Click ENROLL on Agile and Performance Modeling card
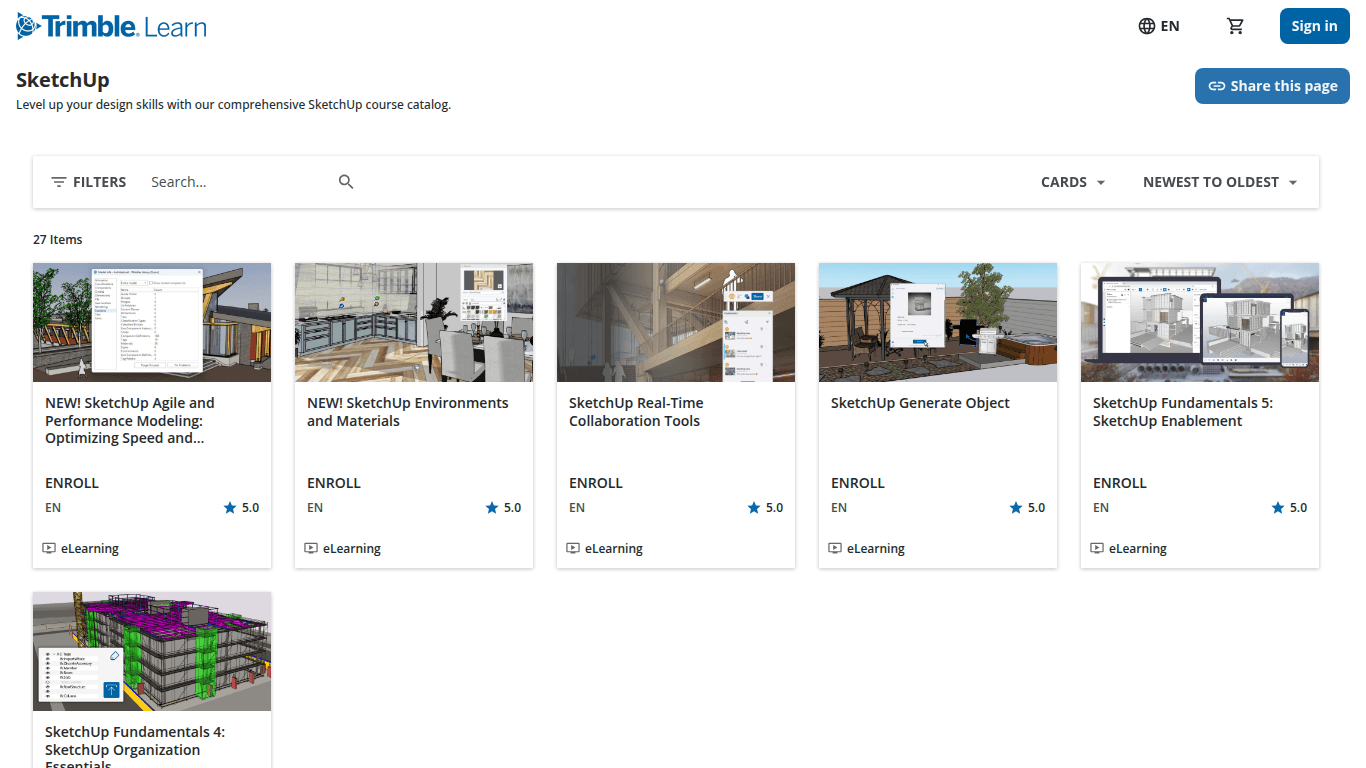1366x768 pixels. (72, 483)
